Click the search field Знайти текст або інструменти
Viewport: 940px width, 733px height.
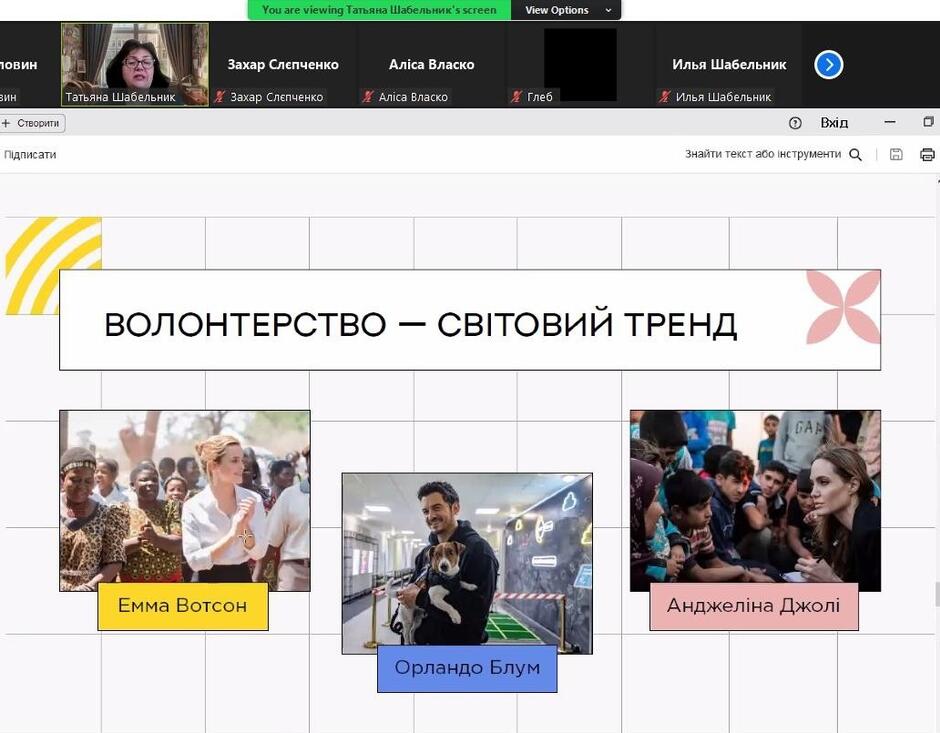763,154
